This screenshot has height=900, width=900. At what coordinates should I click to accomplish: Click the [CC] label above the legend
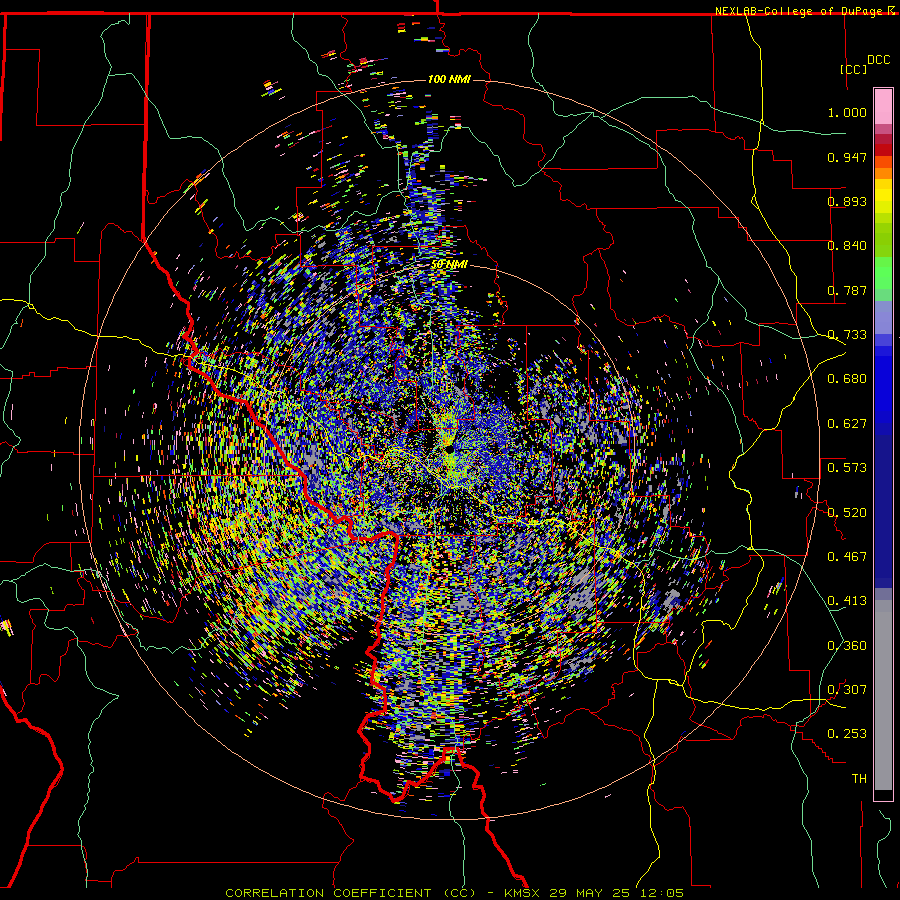point(853,69)
